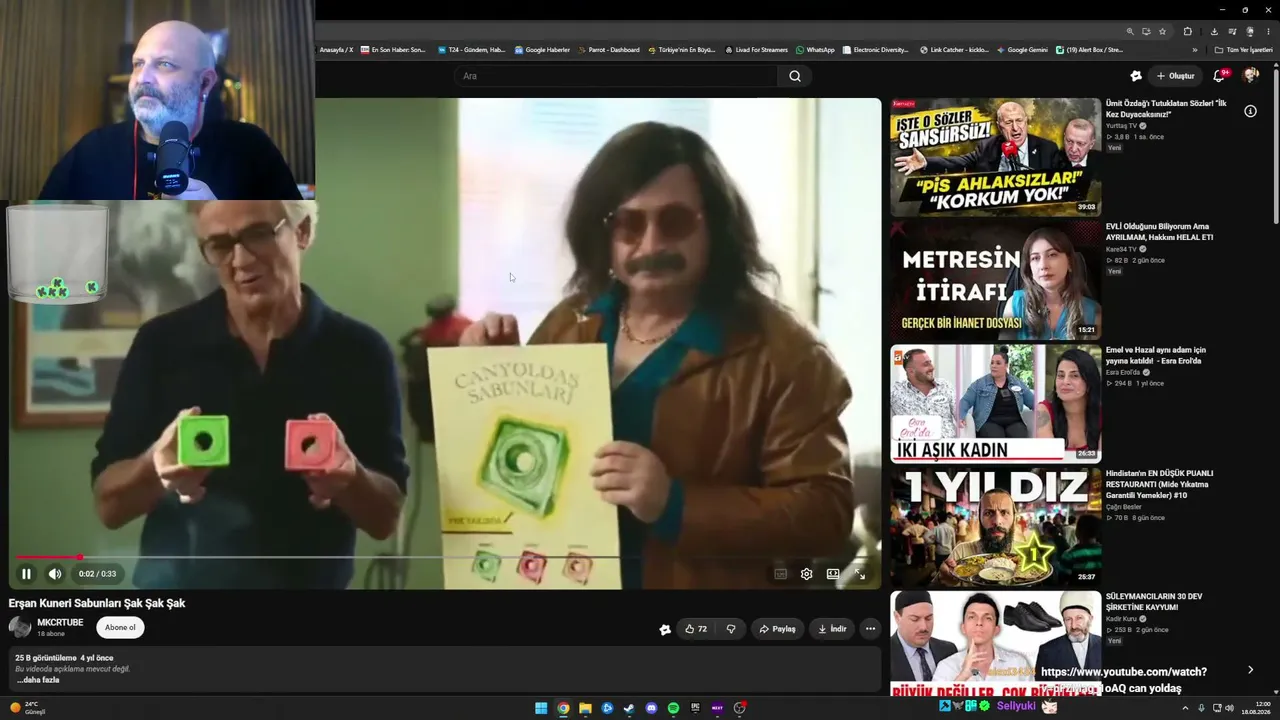Screen dimensions: 1280x720
Task: Open the 'İki Aşık Kadın' video thumbnail
Action: (996, 404)
